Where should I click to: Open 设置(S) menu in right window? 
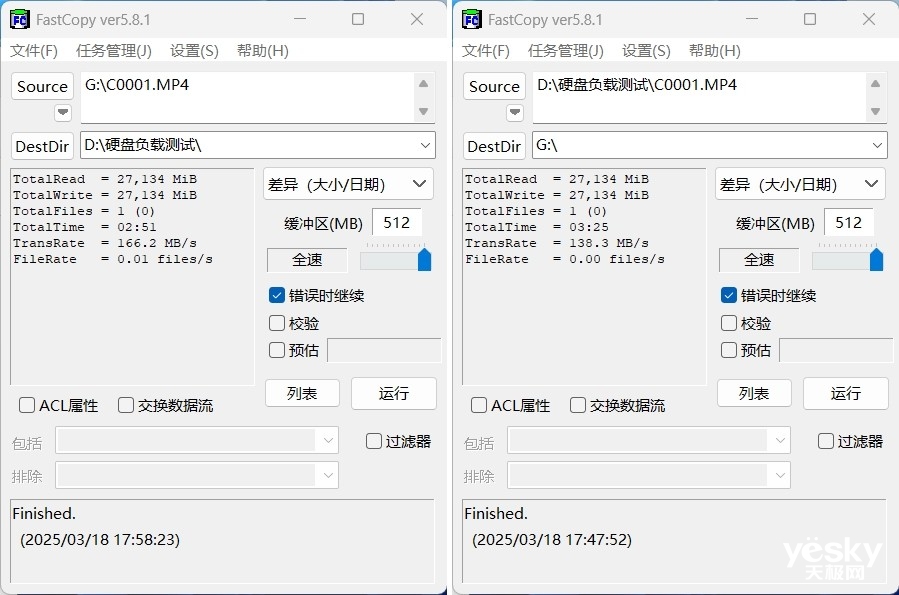tap(646, 51)
